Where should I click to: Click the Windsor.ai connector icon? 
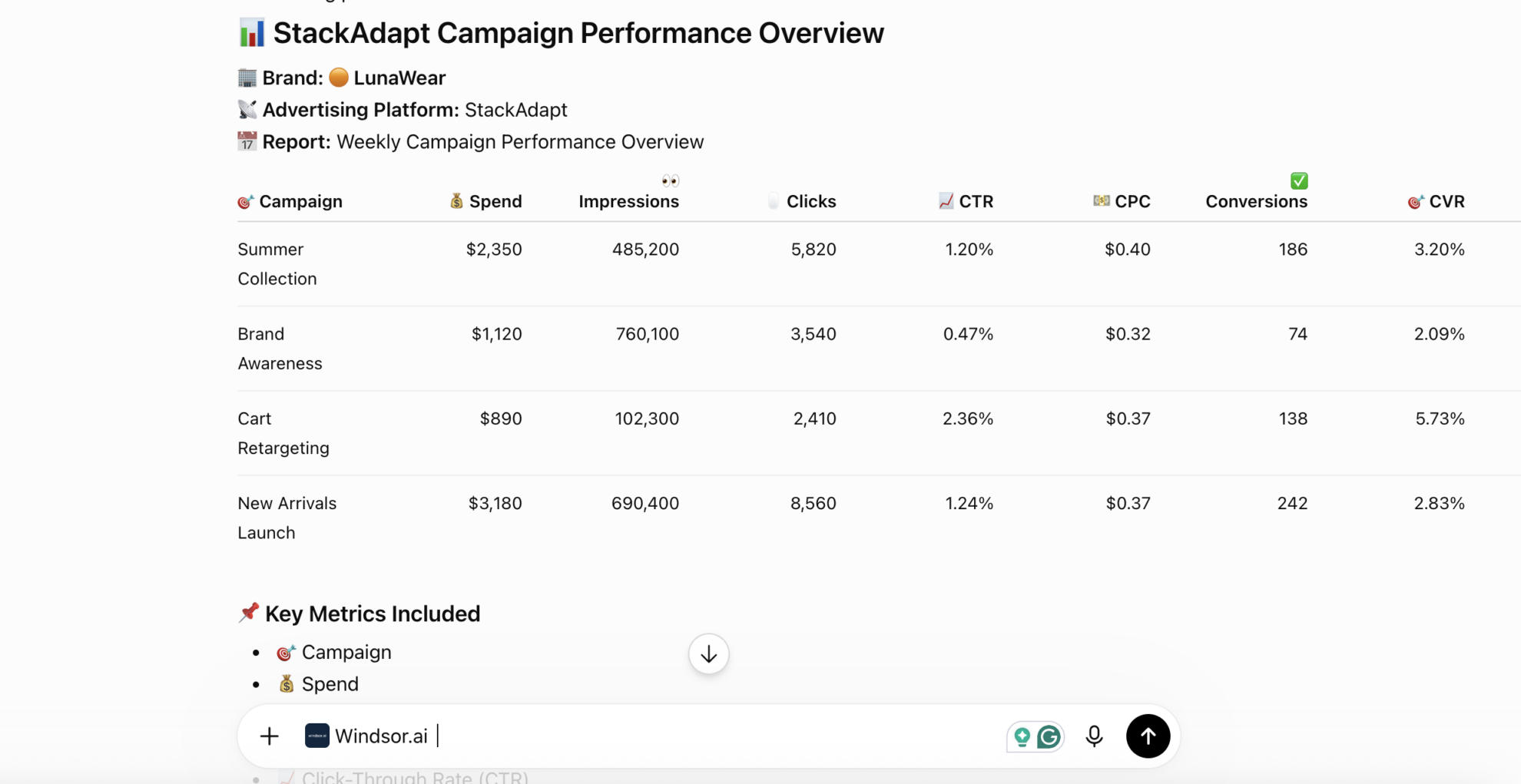coord(317,736)
